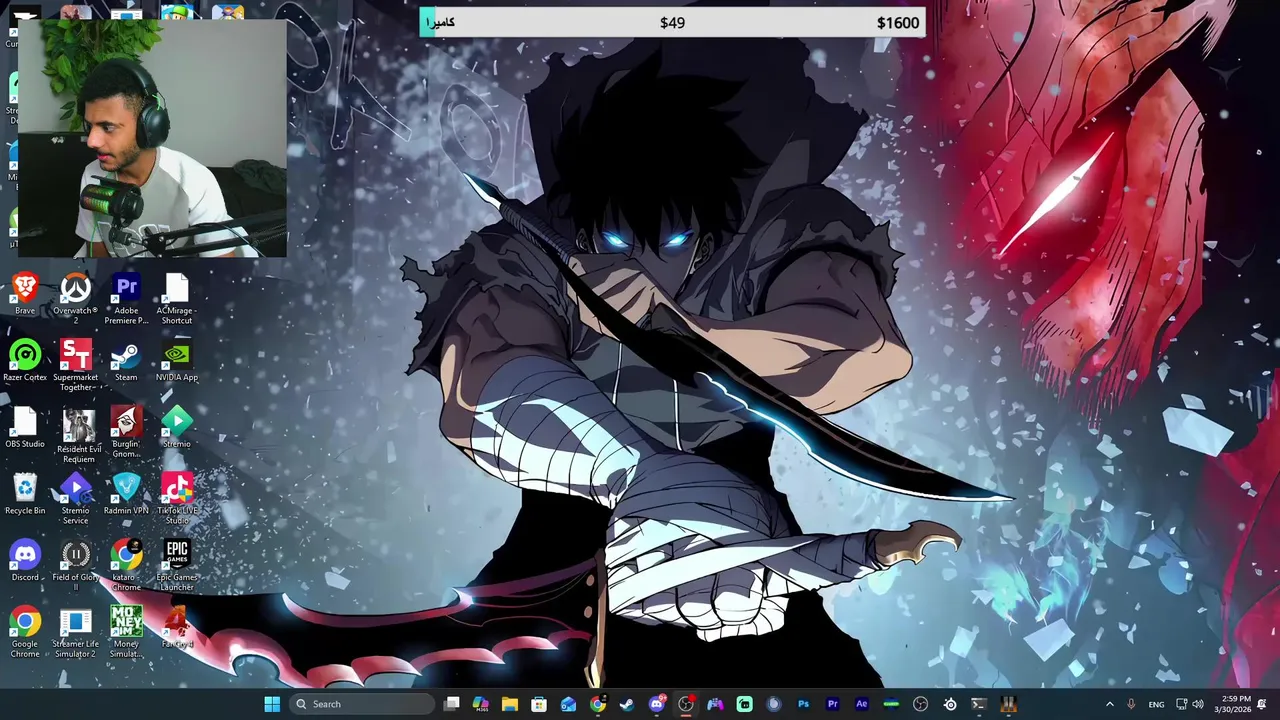Open Photoshop (Ps) taskbar icon
This screenshot has height=720, width=1280.
(x=803, y=704)
